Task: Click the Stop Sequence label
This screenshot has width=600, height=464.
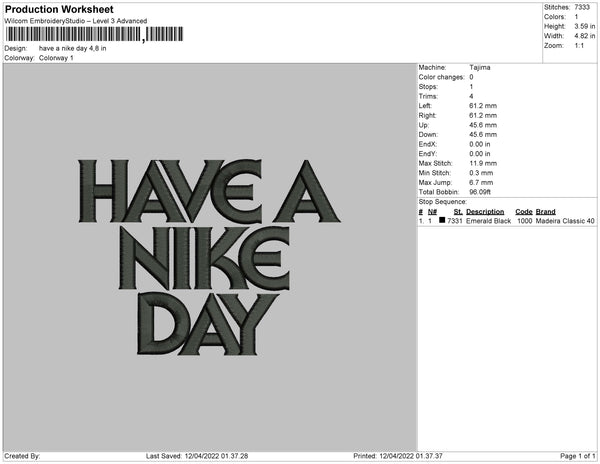Action: pos(443,202)
